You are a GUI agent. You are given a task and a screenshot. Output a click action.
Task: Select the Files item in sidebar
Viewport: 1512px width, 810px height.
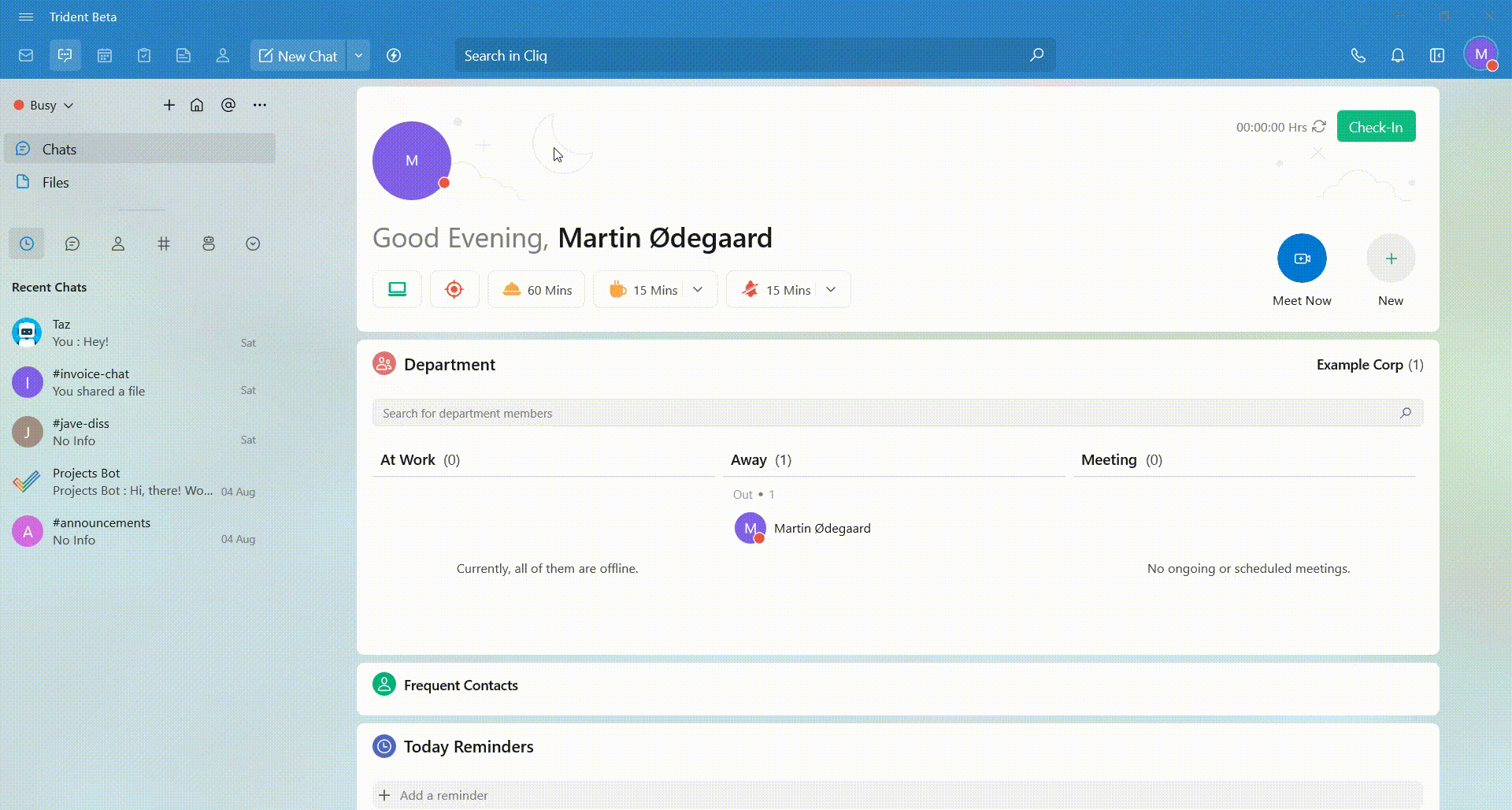click(55, 183)
